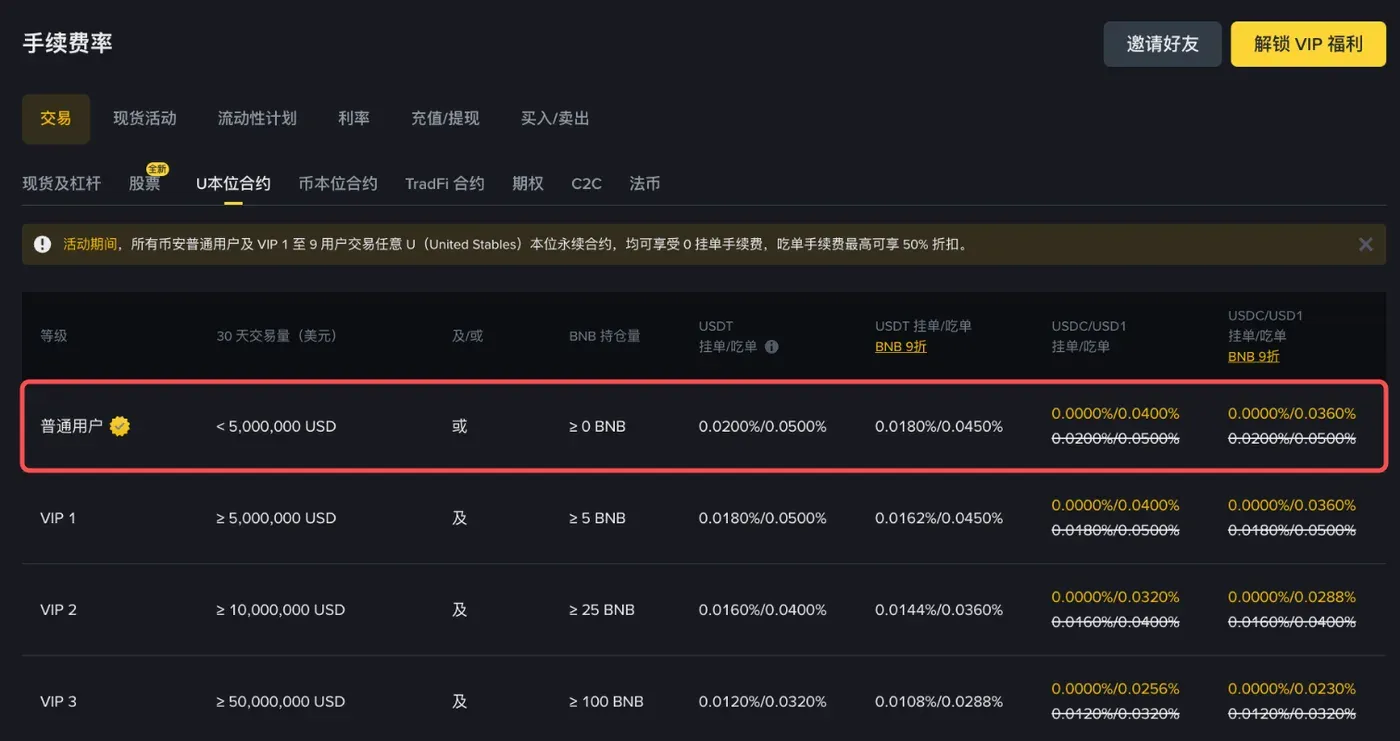The image size is (1400, 741).
Task: Dismiss the 活动期间 notice banner
Action: point(1366,244)
